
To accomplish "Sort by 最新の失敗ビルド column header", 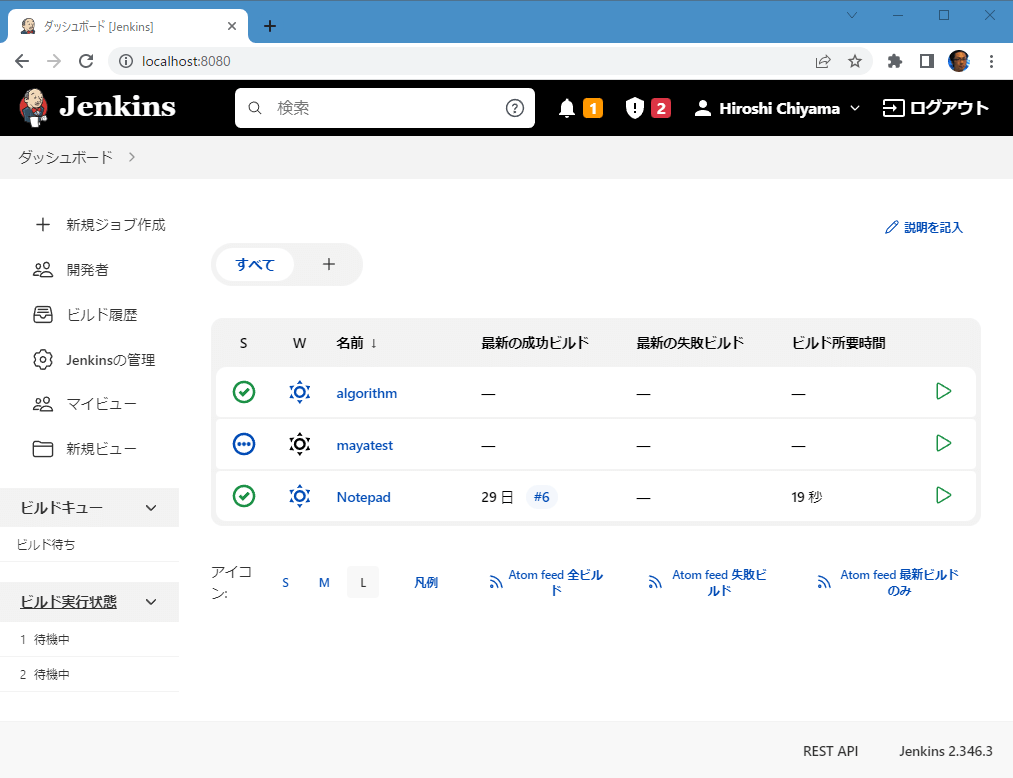I will (690, 343).
